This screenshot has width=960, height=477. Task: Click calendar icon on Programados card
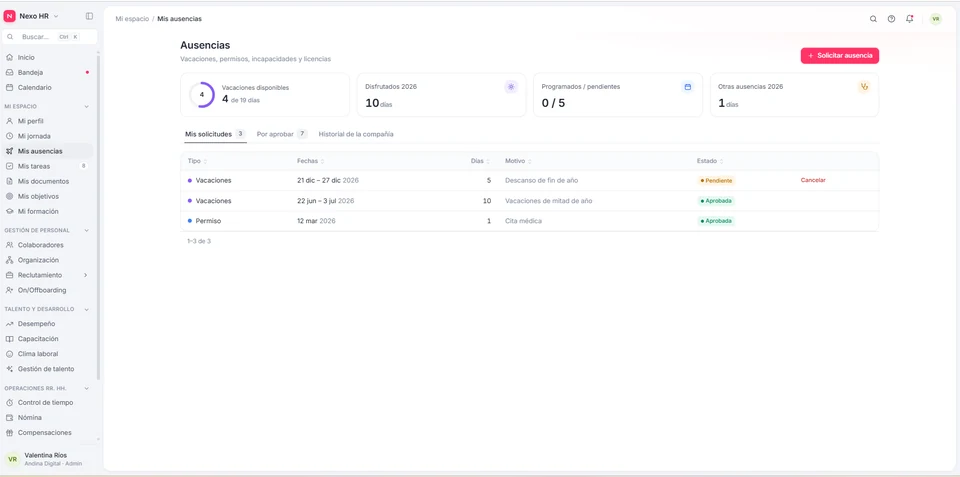pyautogui.click(x=688, y=87)
